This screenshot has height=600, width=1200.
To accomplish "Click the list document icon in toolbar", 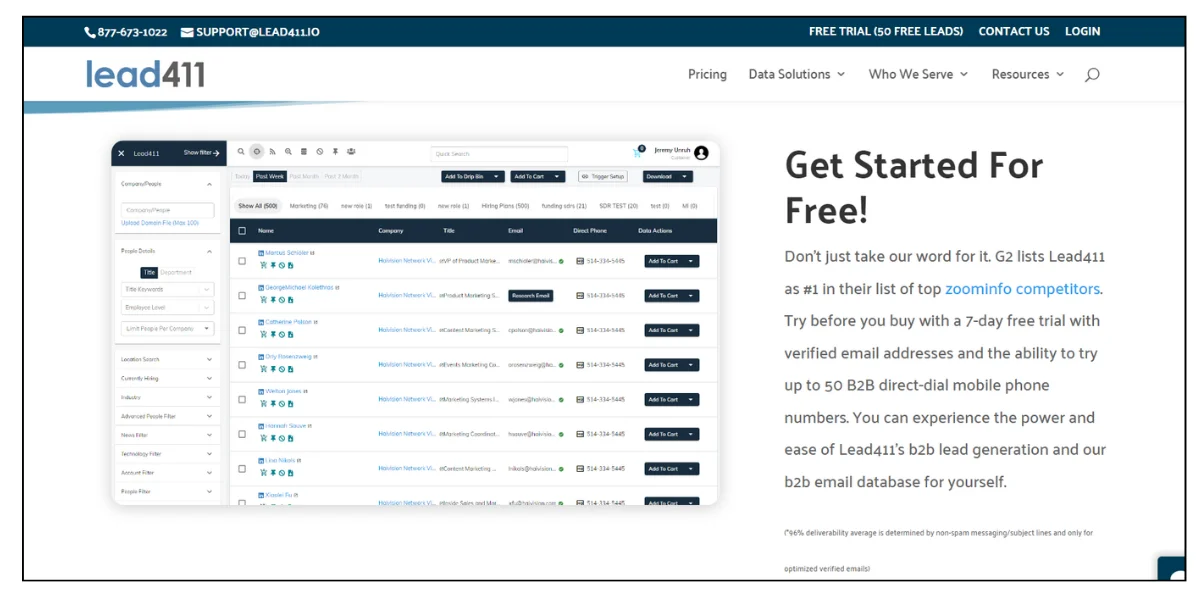I will pyautogui.click(x=304, y=152).
